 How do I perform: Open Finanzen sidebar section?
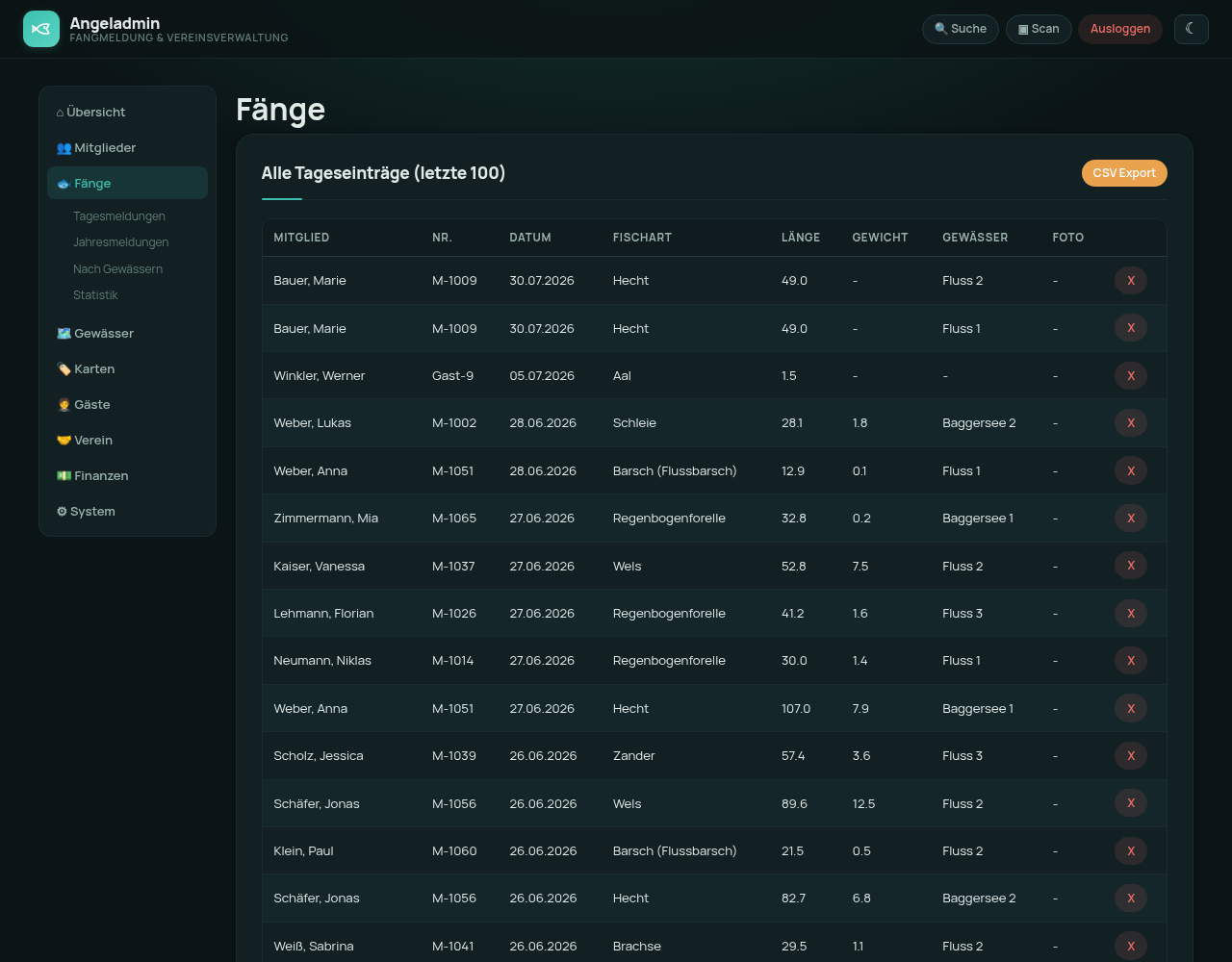pos(127,475)
